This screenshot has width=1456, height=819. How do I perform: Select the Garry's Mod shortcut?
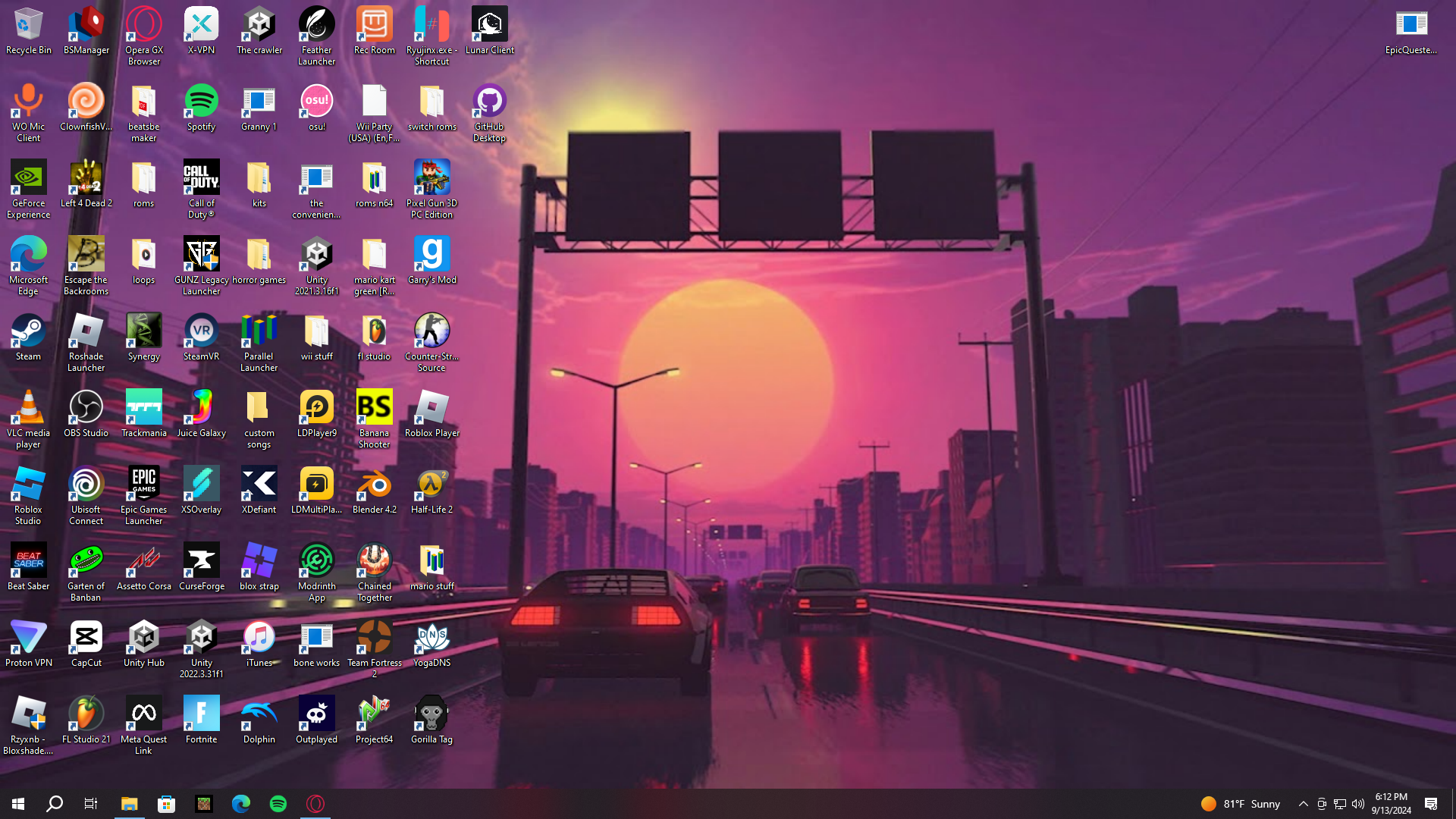tap(432, 261)
